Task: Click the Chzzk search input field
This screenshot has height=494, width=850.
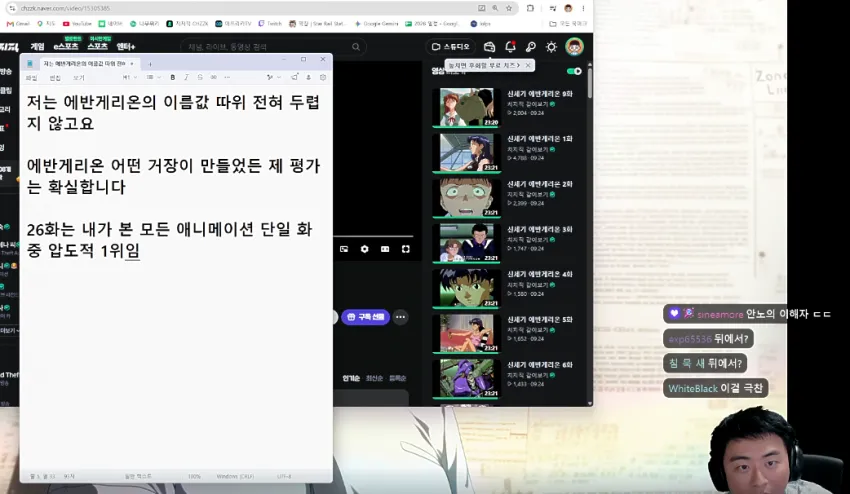Action: point(268,47)
